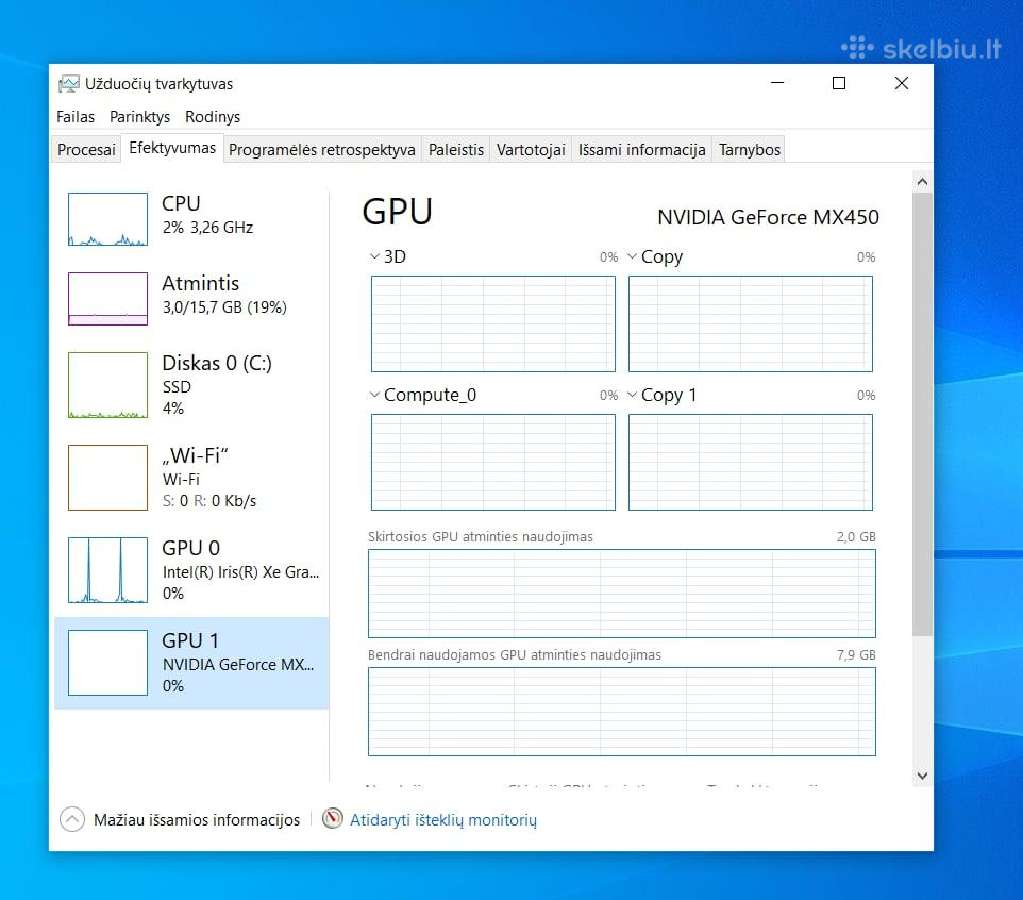Click the NVIDIA GeForce MX450 heading
The image size is (1023, 900).
click(x=768, y=217)
